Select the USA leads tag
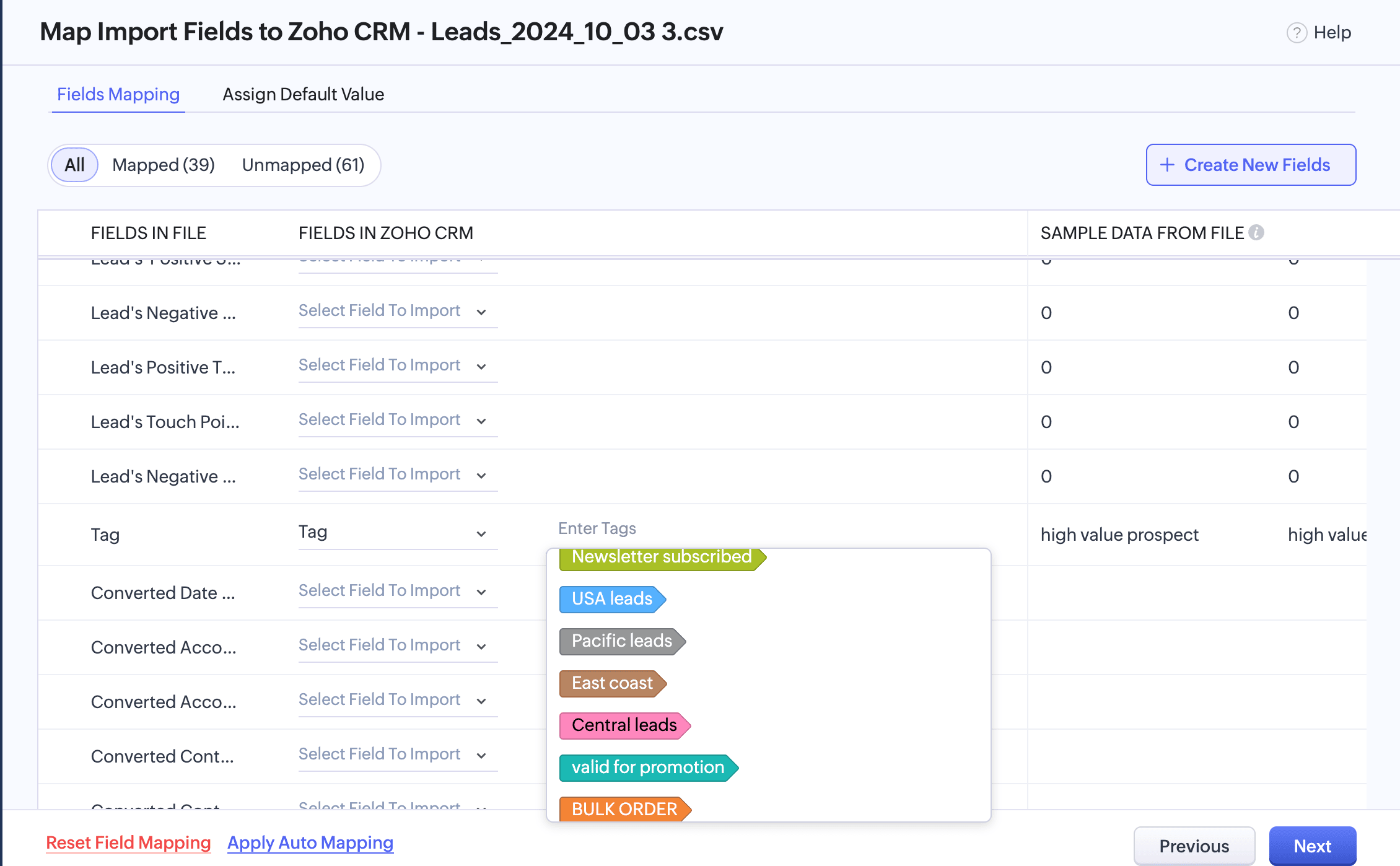Viewport: 1400px width, 866px height. tap(611, 599)
